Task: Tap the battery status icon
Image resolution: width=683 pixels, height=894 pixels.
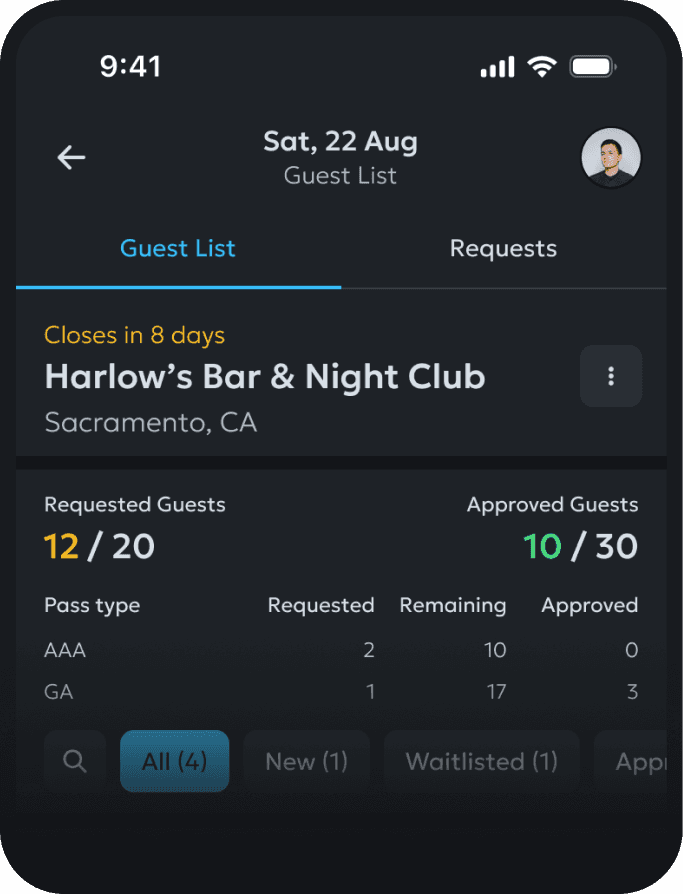Action: [x=593, y=67]
